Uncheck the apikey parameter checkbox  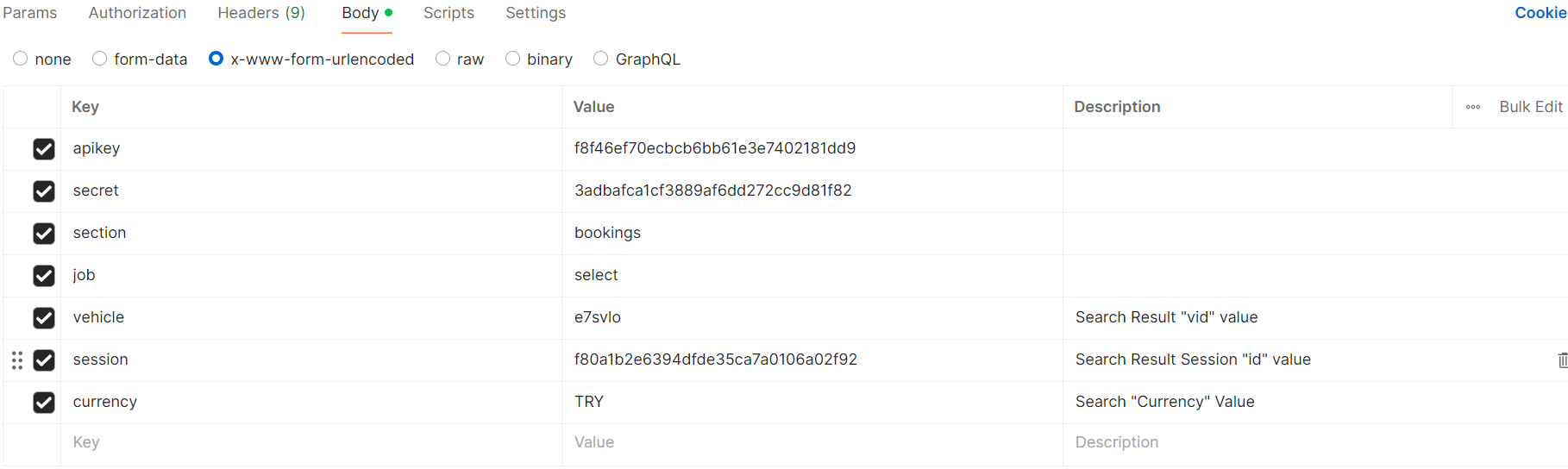click(x=44, y=149)
